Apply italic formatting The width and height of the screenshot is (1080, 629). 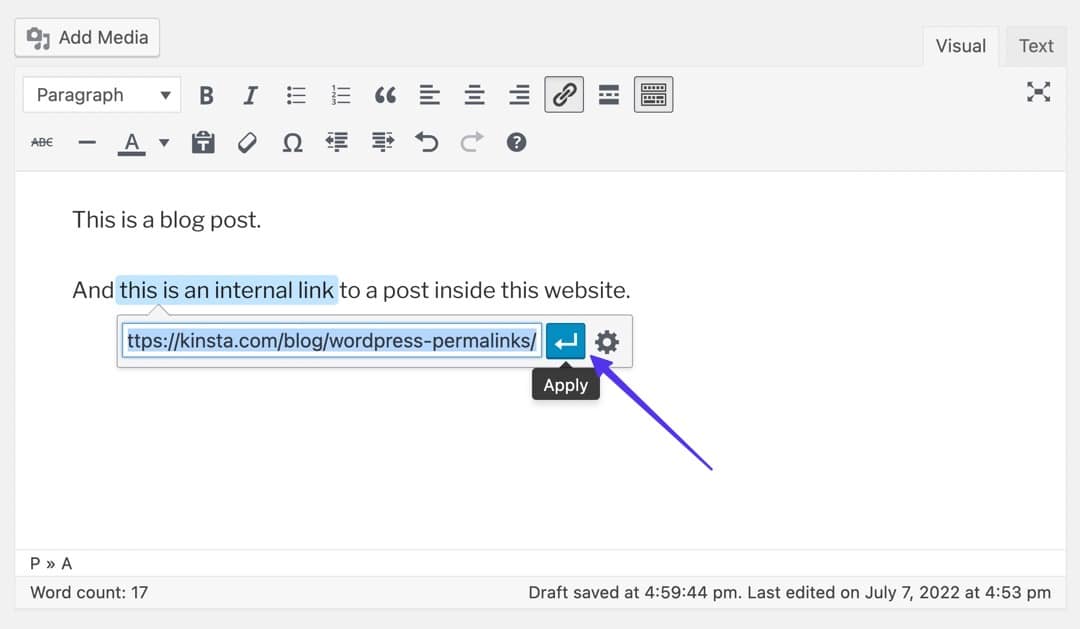pos(251,95)
